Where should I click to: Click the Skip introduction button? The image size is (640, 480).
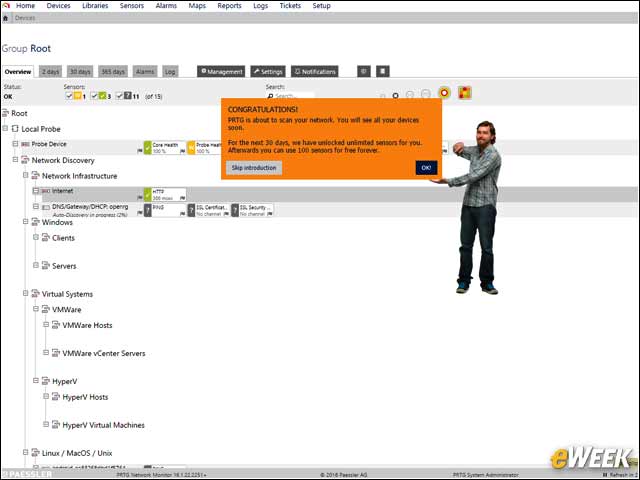pyautogui.click(x=254, y=168)
